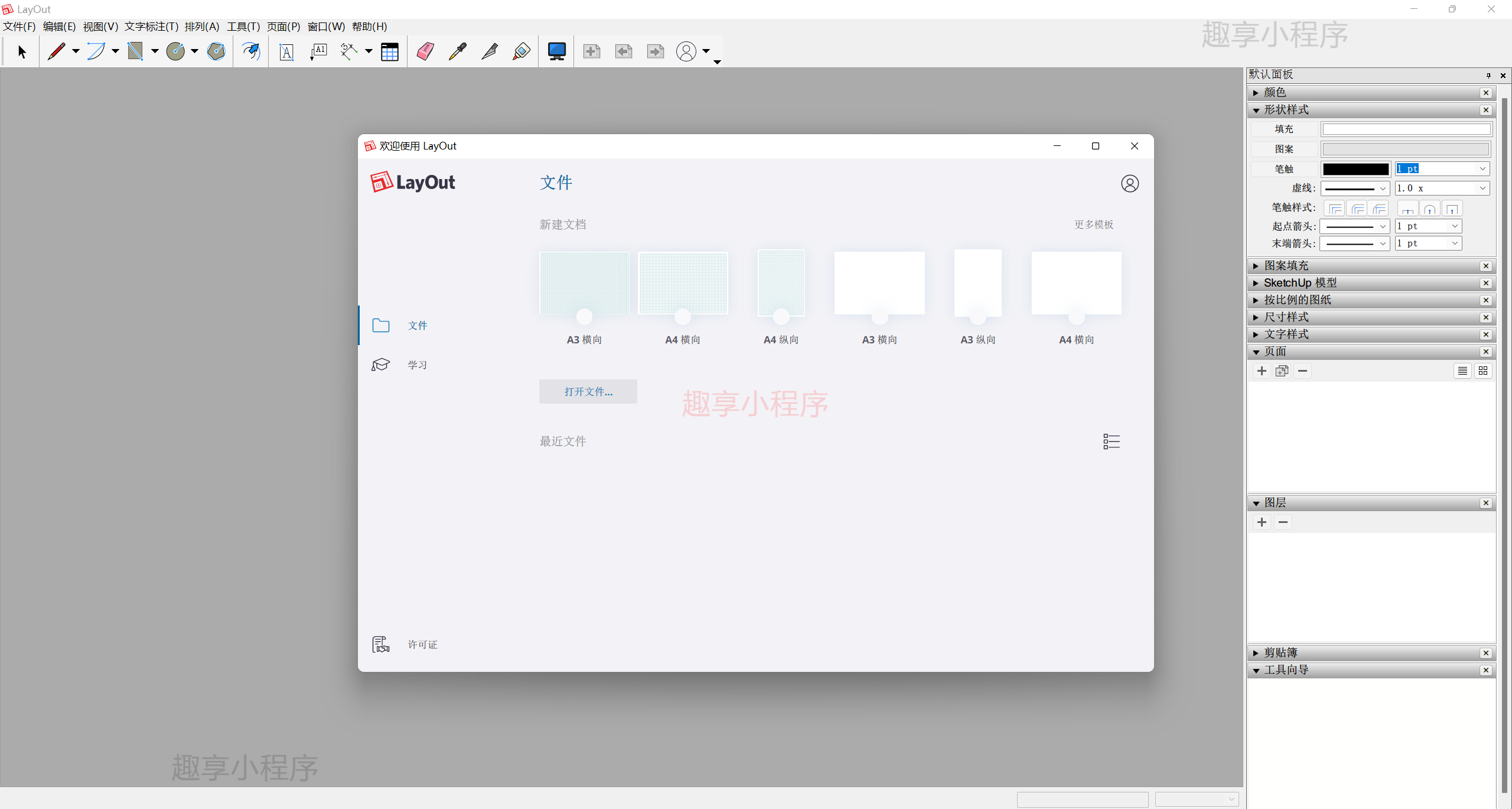Select the Linear Dimension tool
The image size is (1512, 809).
tap(349, 51)
